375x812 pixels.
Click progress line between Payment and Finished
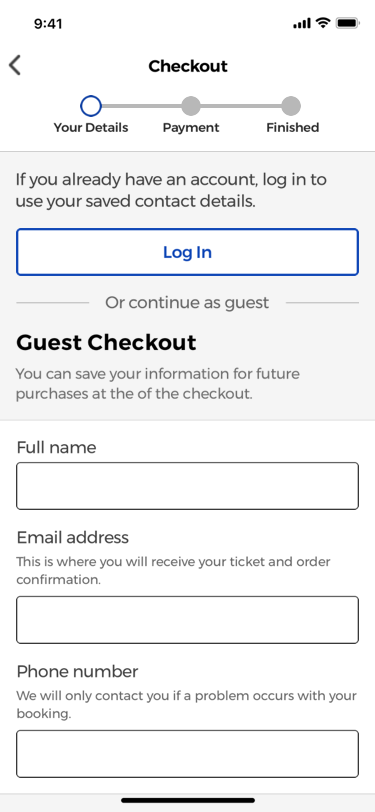(241, 106)
